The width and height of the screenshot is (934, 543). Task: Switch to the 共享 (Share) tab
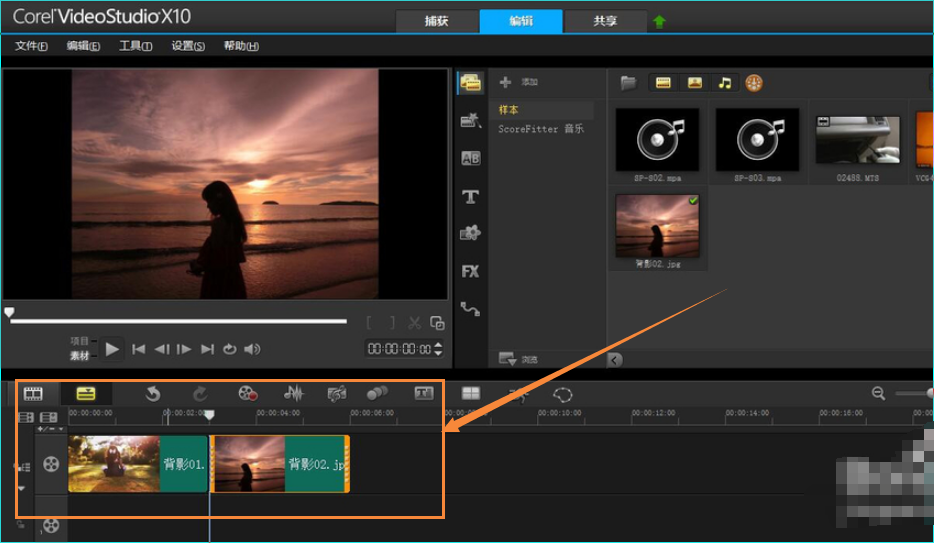[605, 21]
